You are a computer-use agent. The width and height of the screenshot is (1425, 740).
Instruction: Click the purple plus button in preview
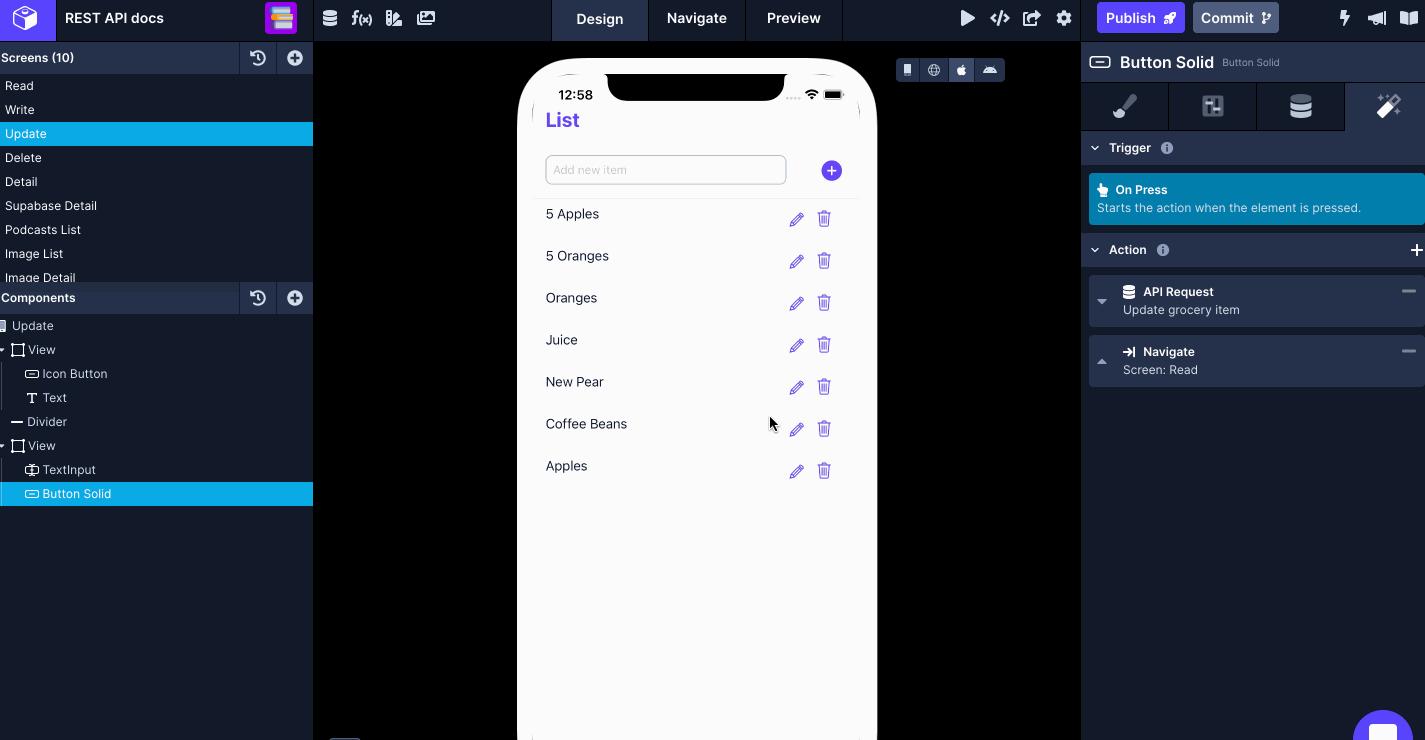click(x=832, y=171)
